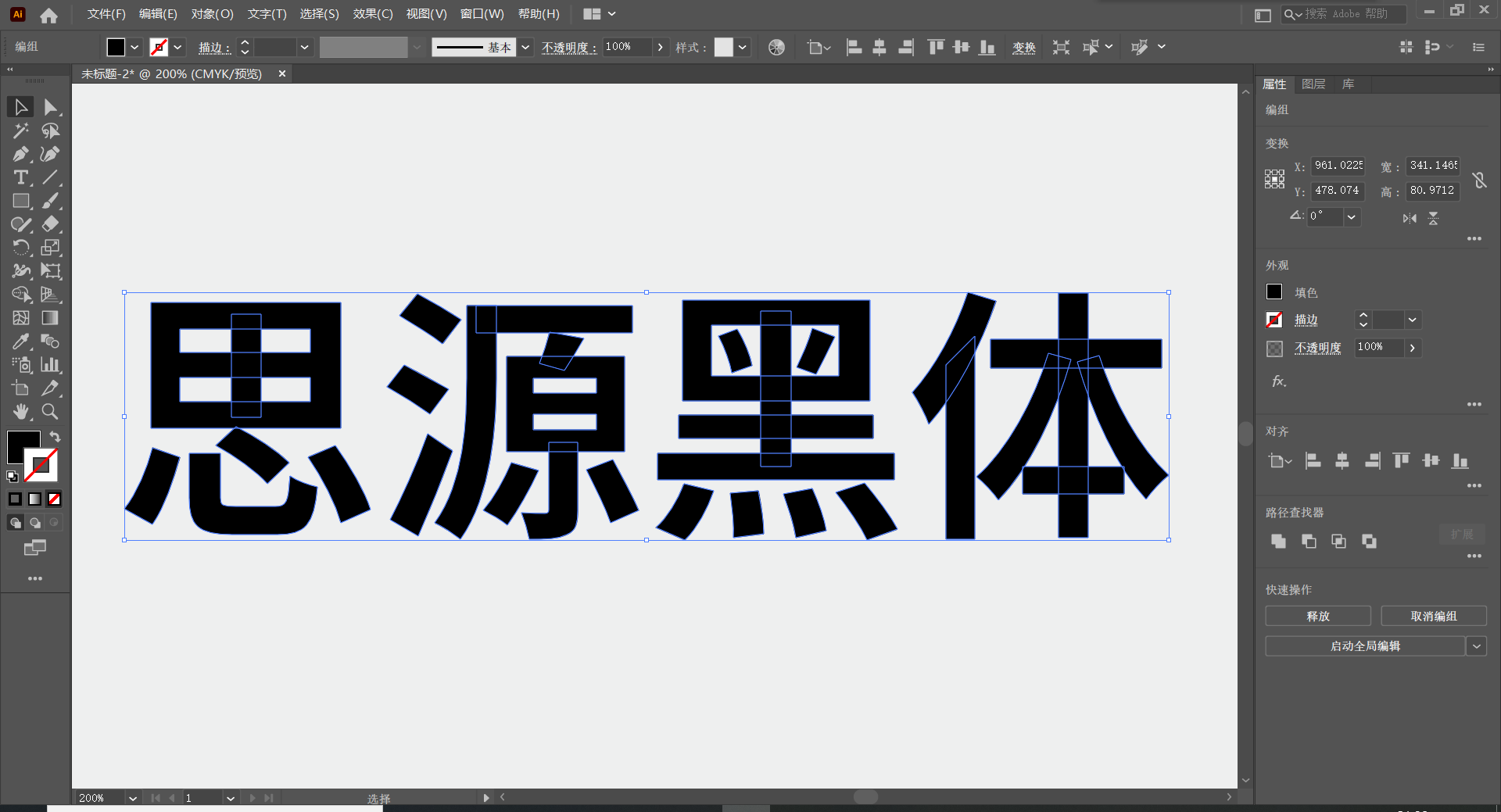The height and width of the screenshot is (812, 1501).
Task: Set none fill mode button
Action: 54,499
